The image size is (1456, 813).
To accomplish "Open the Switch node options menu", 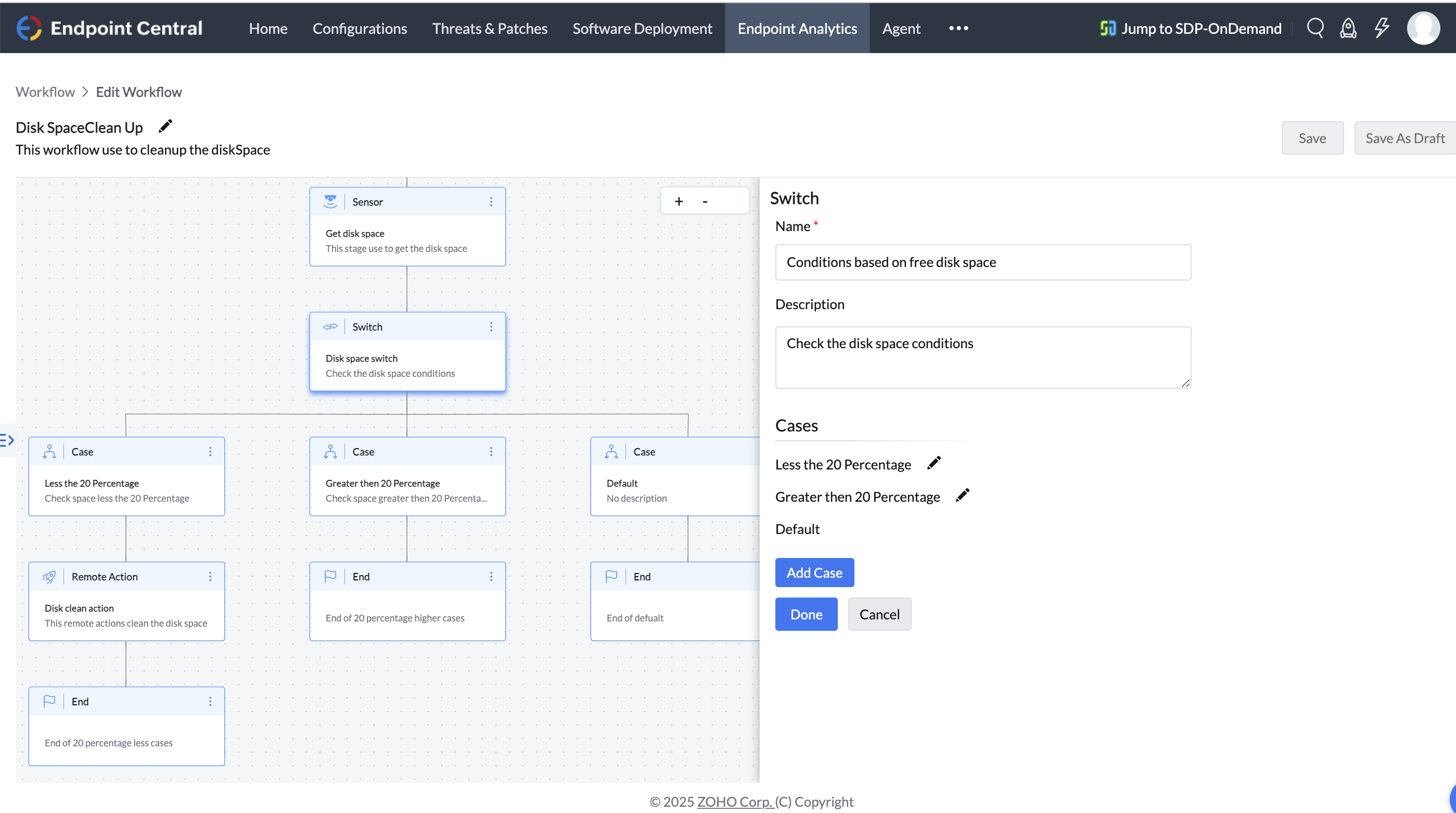I will pos(491,327).
